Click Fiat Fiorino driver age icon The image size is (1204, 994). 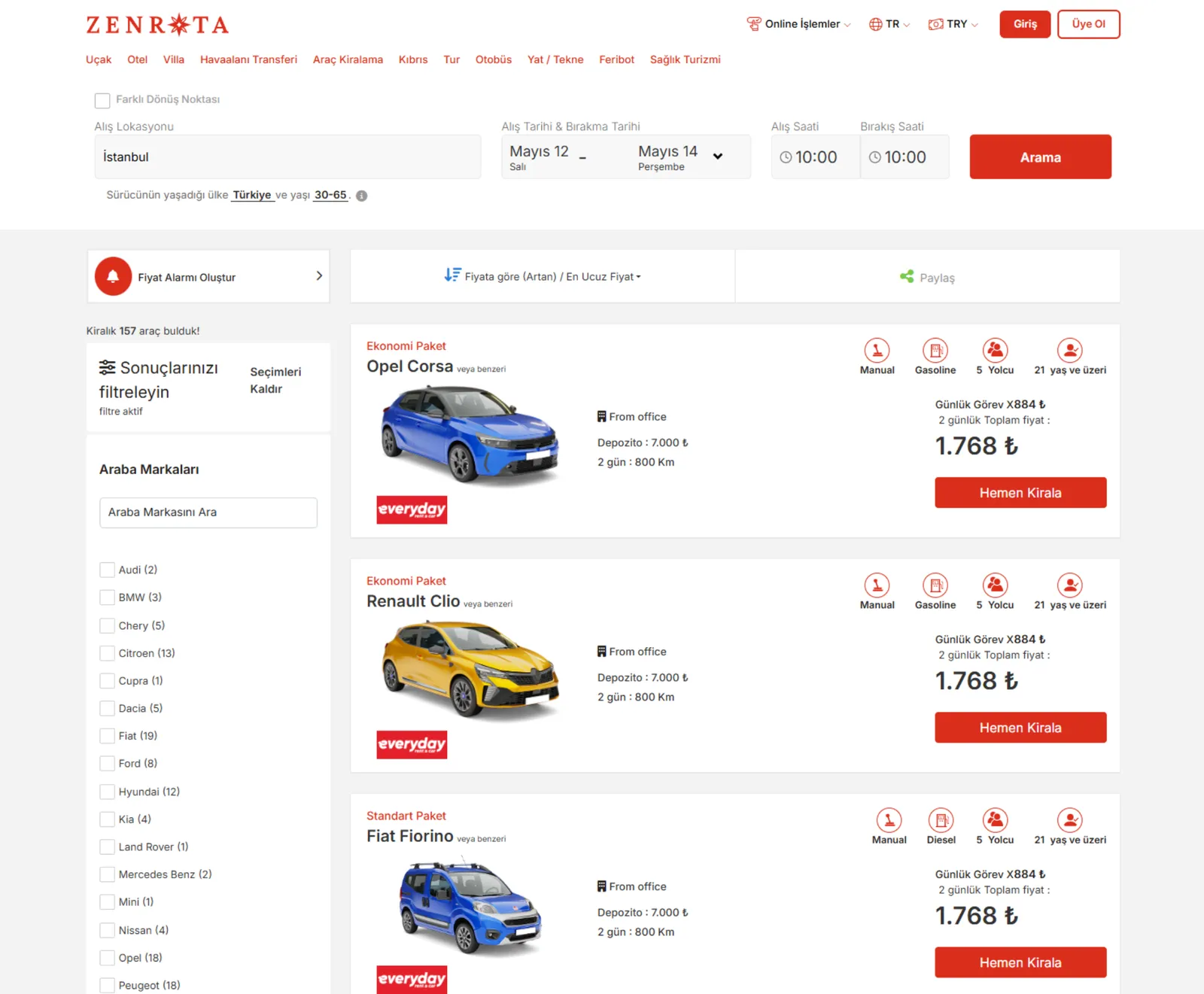pyautogui.click(x=1069, y=820)
